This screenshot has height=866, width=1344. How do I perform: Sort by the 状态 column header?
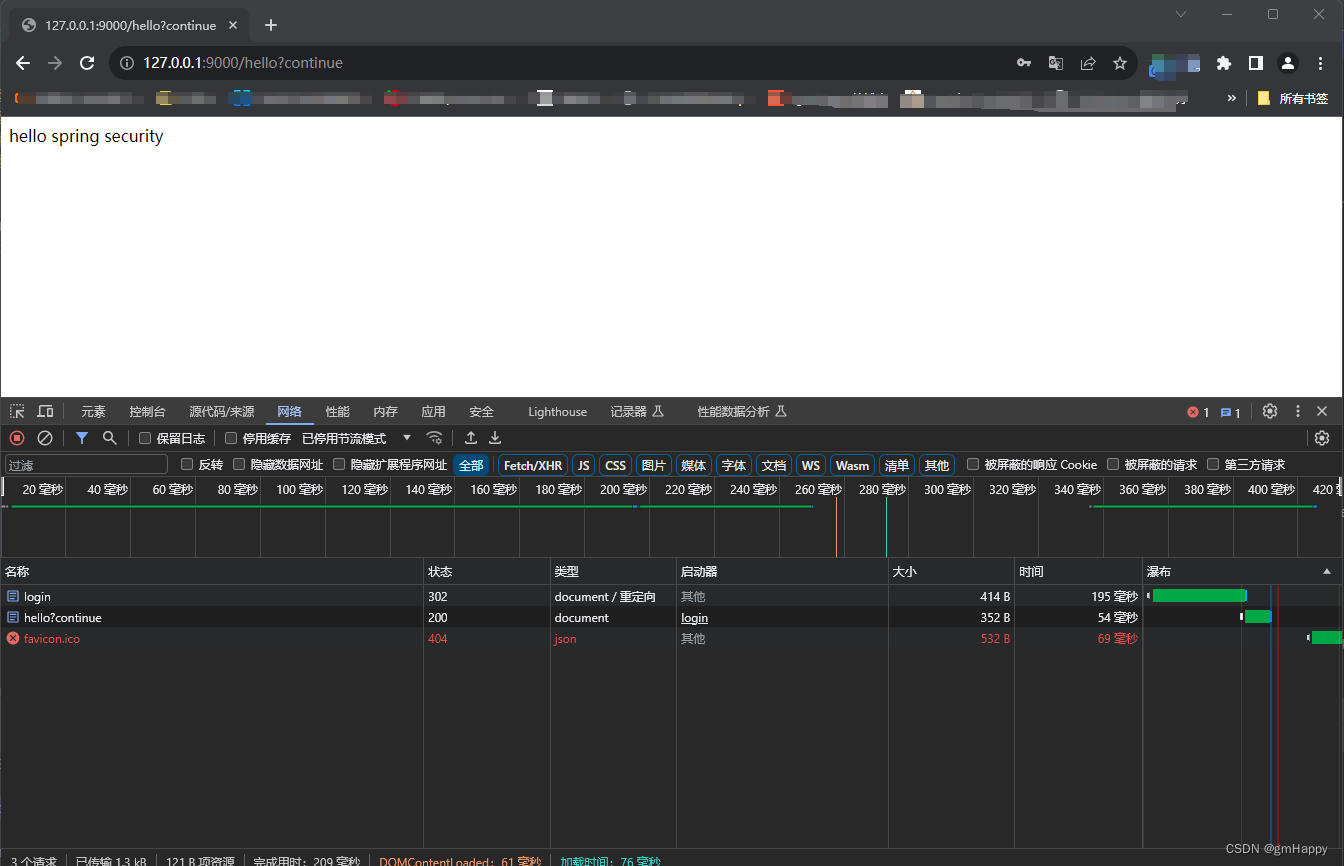tap(487, 572)
